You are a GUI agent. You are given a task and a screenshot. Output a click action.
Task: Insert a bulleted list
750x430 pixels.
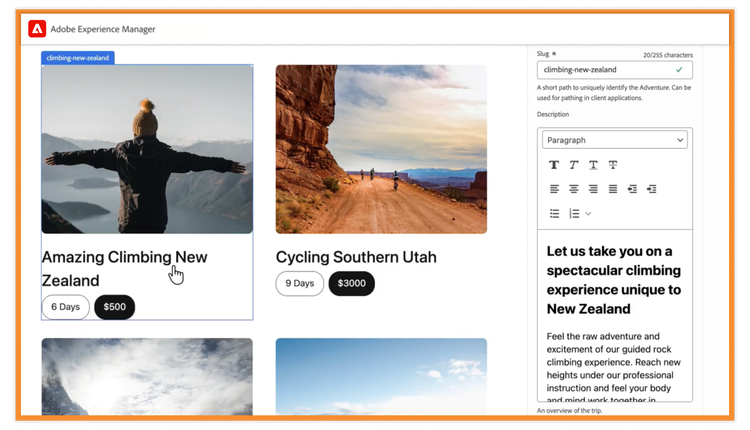click(x=554, y=213)
